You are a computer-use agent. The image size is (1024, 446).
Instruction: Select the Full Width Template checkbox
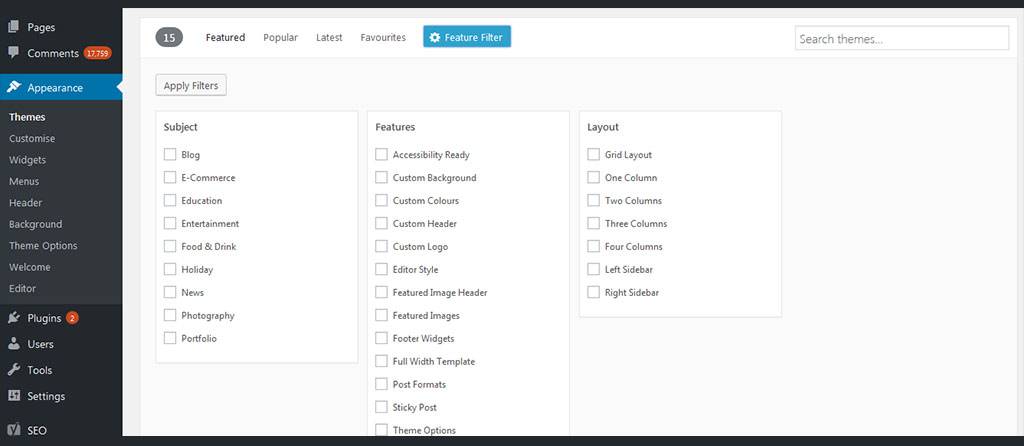[381, 360]
